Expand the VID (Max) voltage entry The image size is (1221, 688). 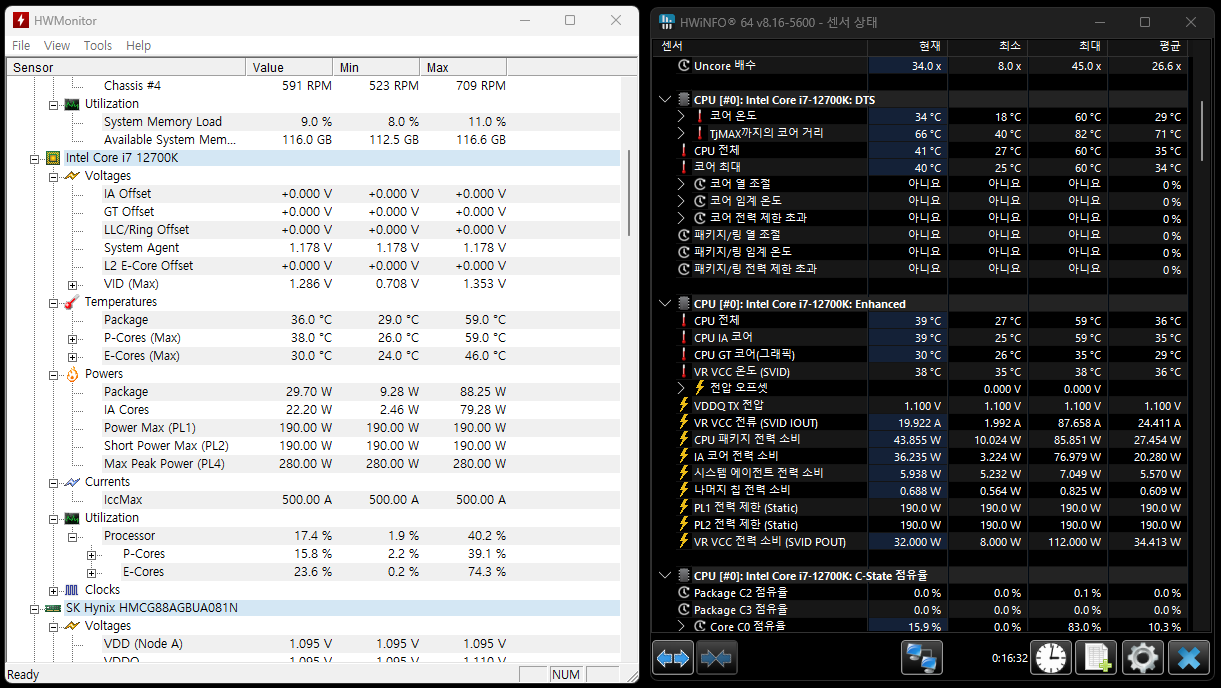[x=72, y=284]
